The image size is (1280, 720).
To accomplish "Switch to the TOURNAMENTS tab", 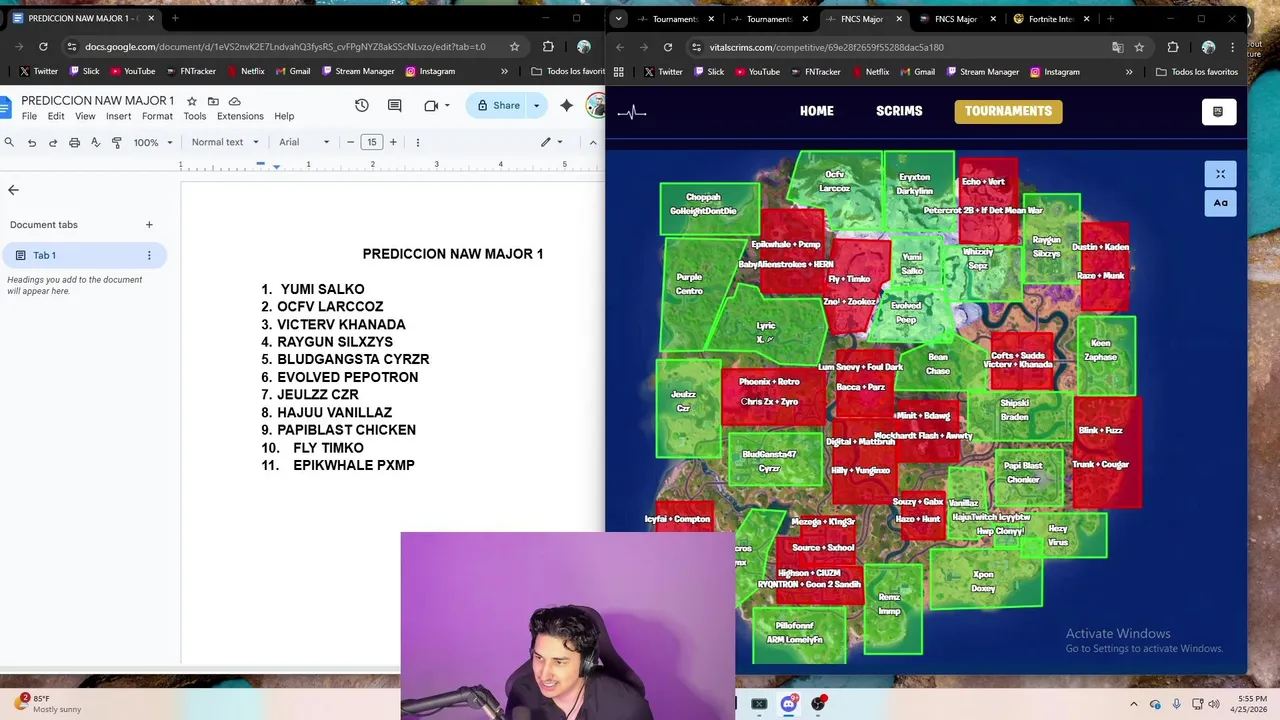I will pos(1008,111).
